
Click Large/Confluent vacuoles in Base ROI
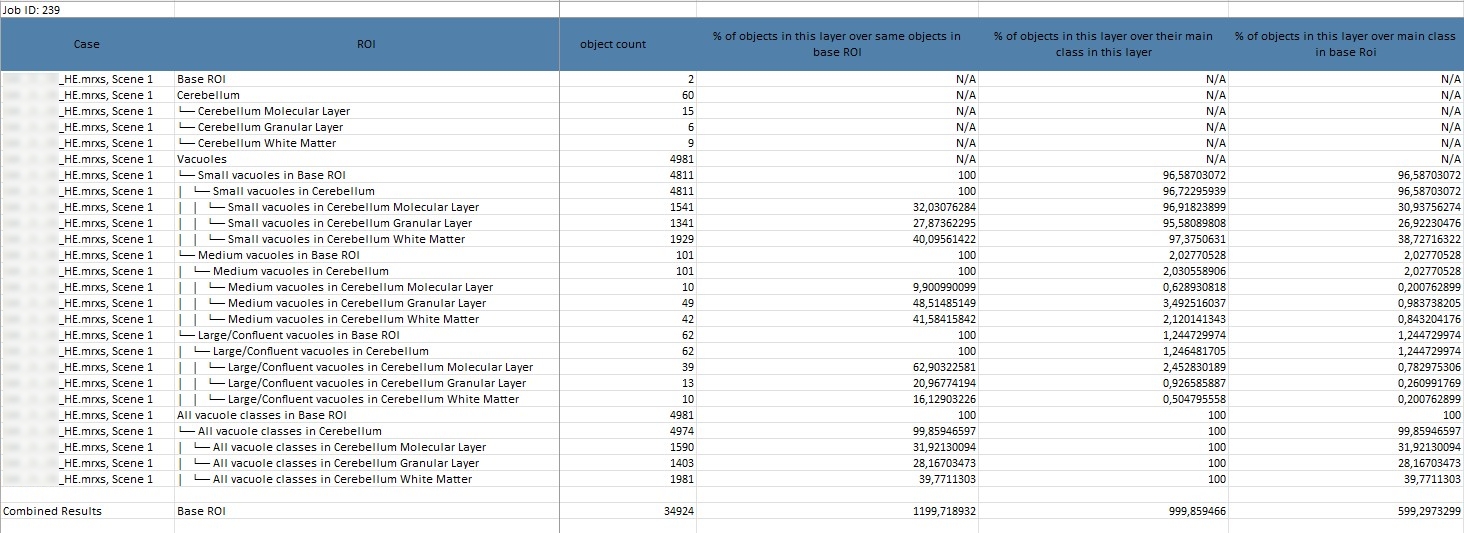pos(298,335)
